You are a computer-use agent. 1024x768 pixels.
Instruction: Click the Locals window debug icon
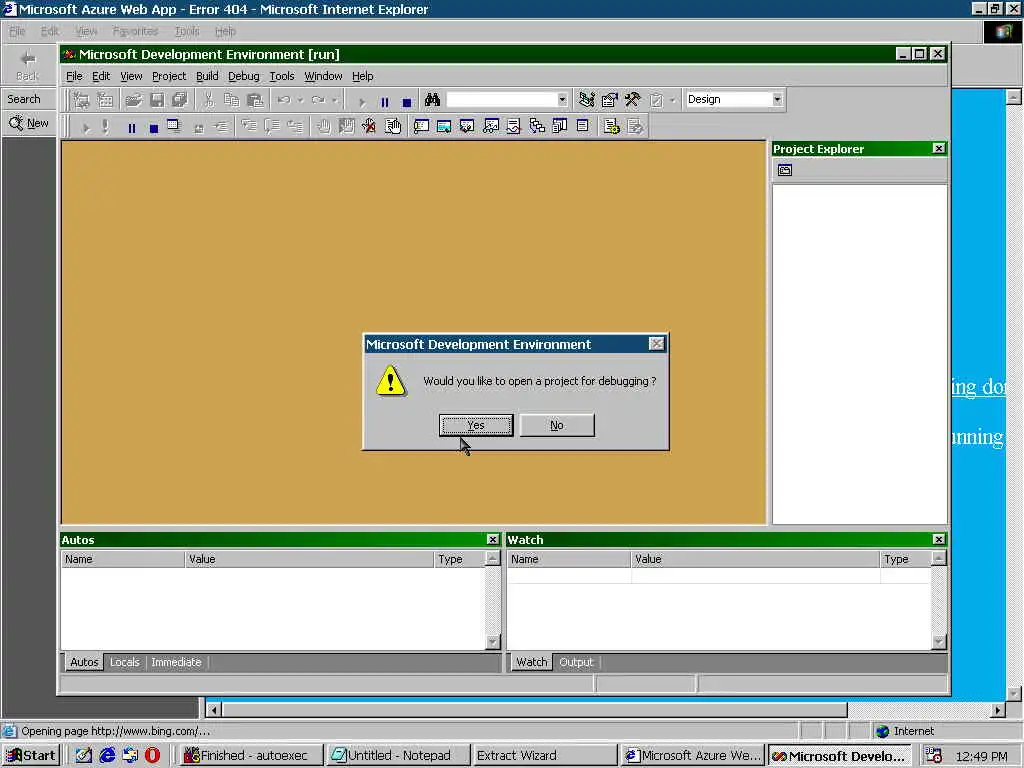pyautogui.click(x=467, y=126)
